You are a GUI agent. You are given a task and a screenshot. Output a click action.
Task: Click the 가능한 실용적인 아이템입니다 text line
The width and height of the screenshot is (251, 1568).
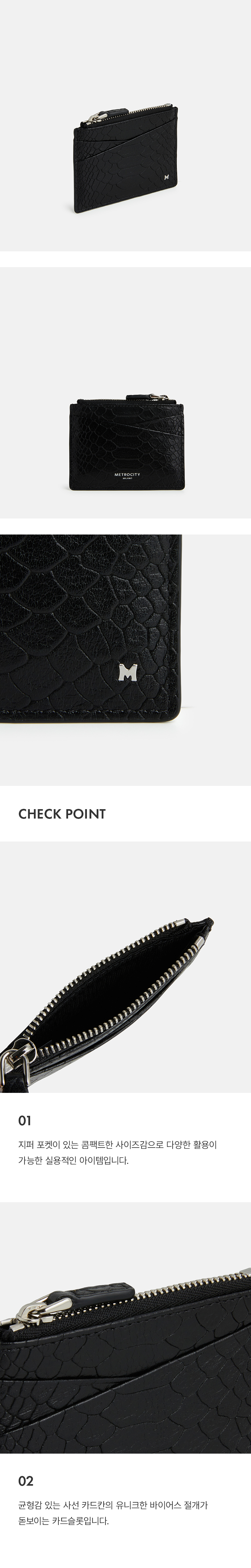click(74, 1160)
